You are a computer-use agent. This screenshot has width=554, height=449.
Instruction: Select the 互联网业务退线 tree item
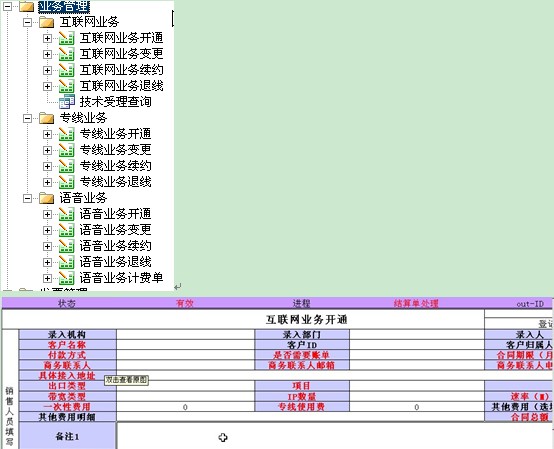point(122,86)
